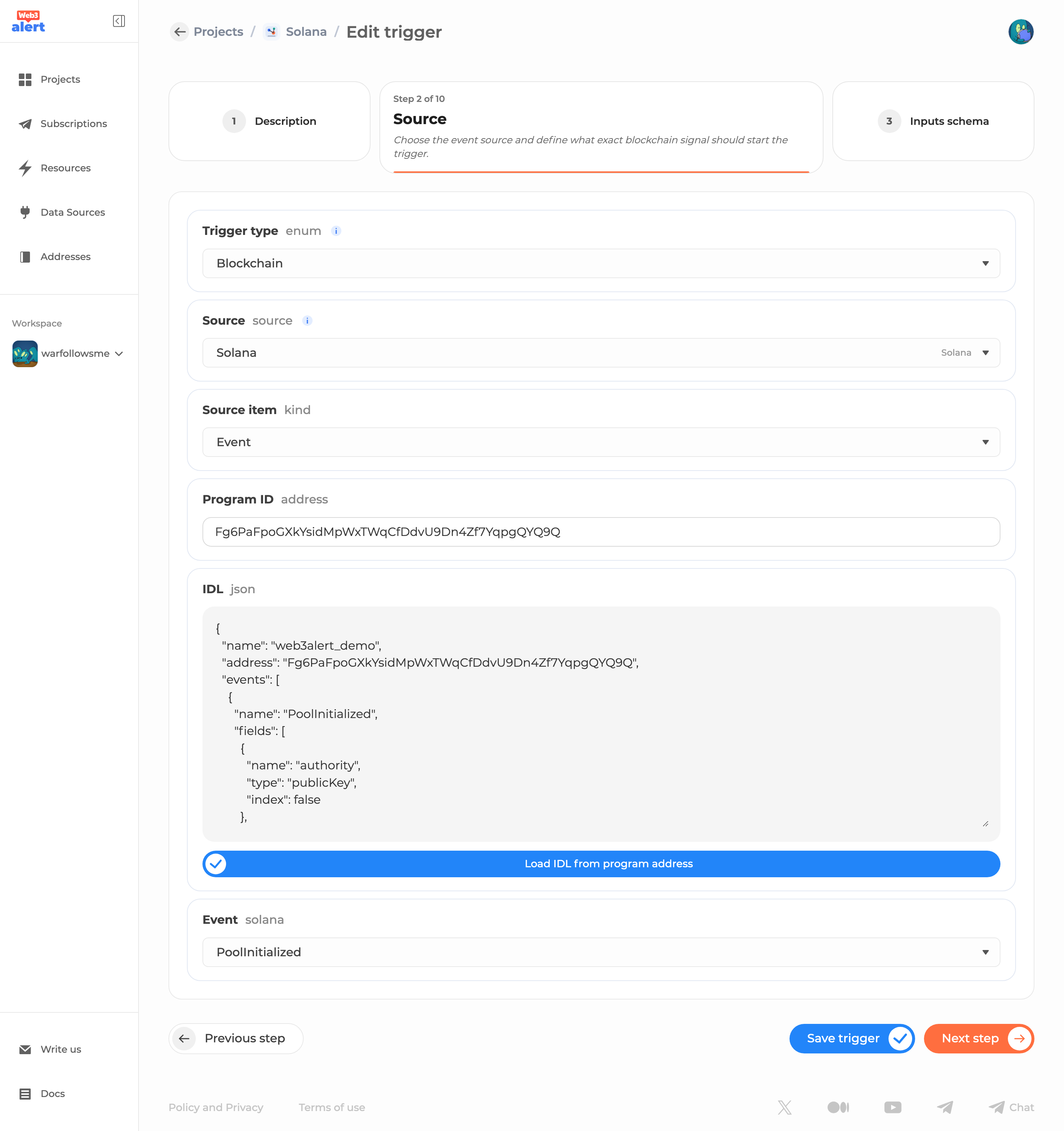Open Resources in the sidebar menu
Viewport: 1064px width, 1131px height.
coord(65,168)
